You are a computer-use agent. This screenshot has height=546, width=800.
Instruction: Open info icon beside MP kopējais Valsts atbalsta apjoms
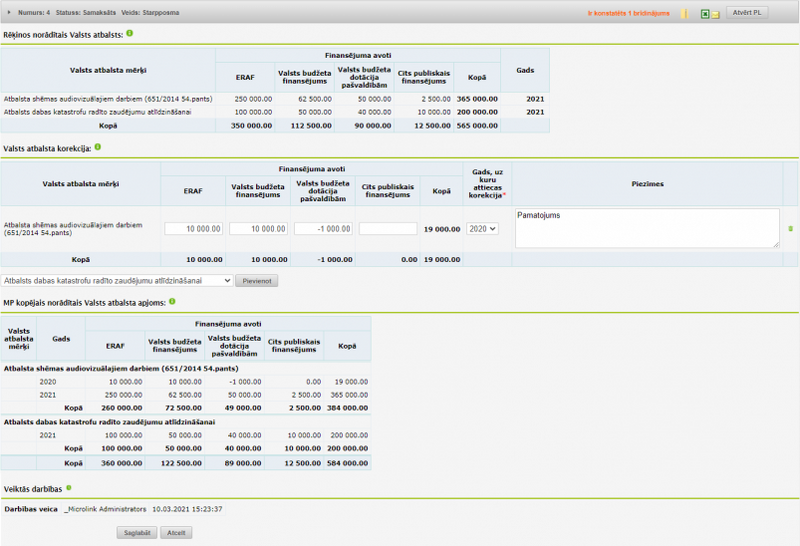(172, 302)
